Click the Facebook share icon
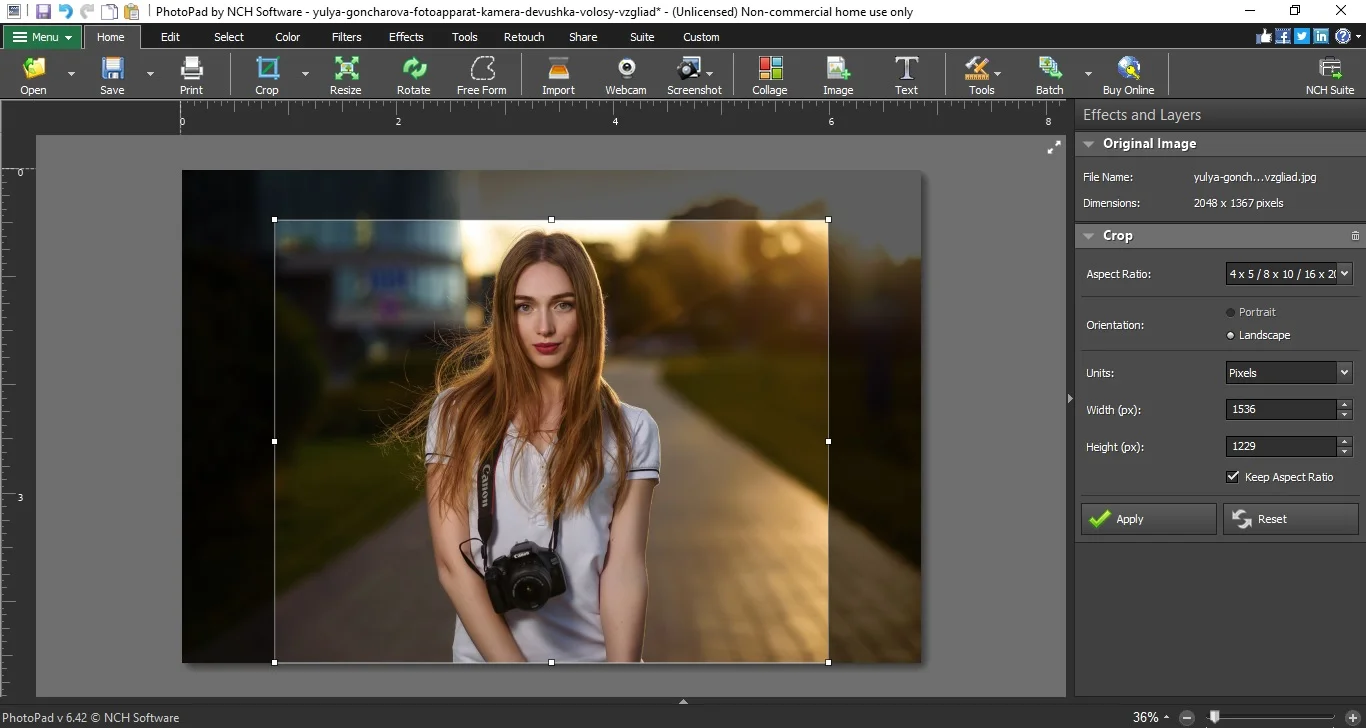Screen dimensions: 1366x728 pyautogui.click(x=1283, y=37)
